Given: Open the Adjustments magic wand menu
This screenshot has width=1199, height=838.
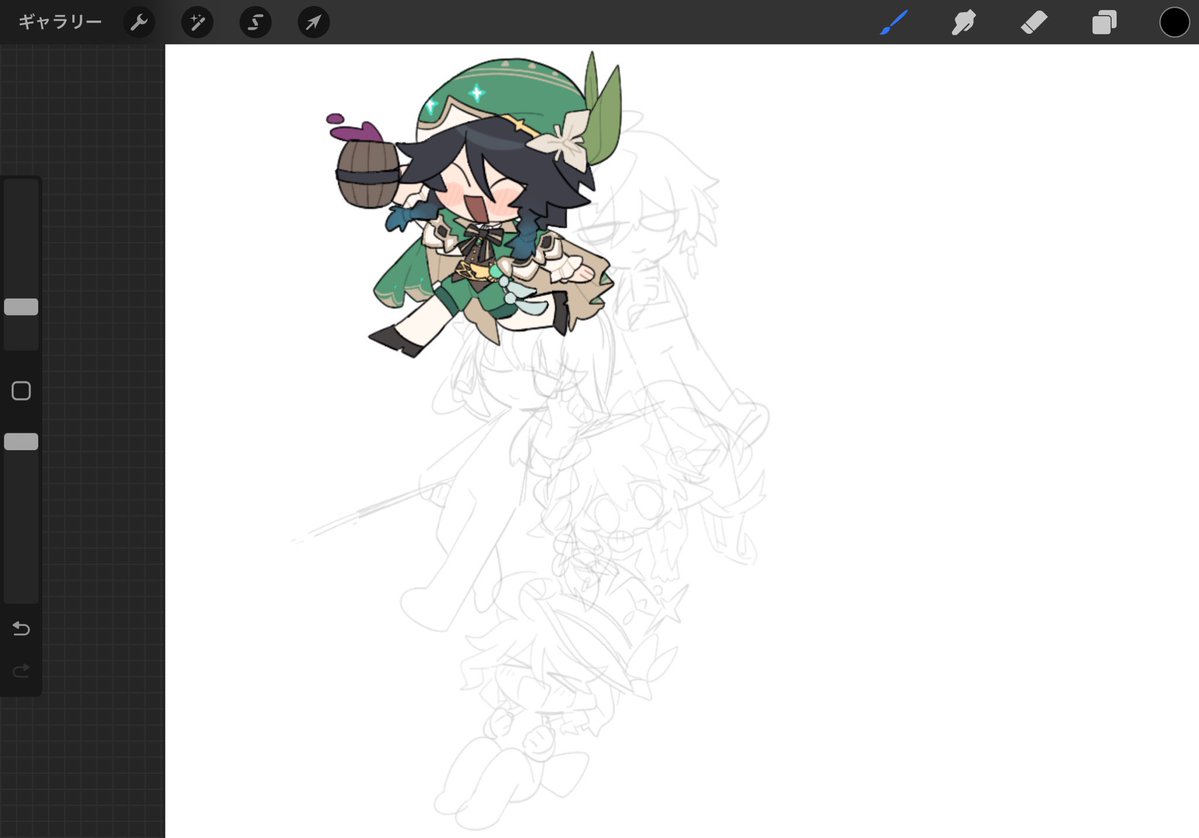Looking at the screenshot, I should tap(197, 22).
